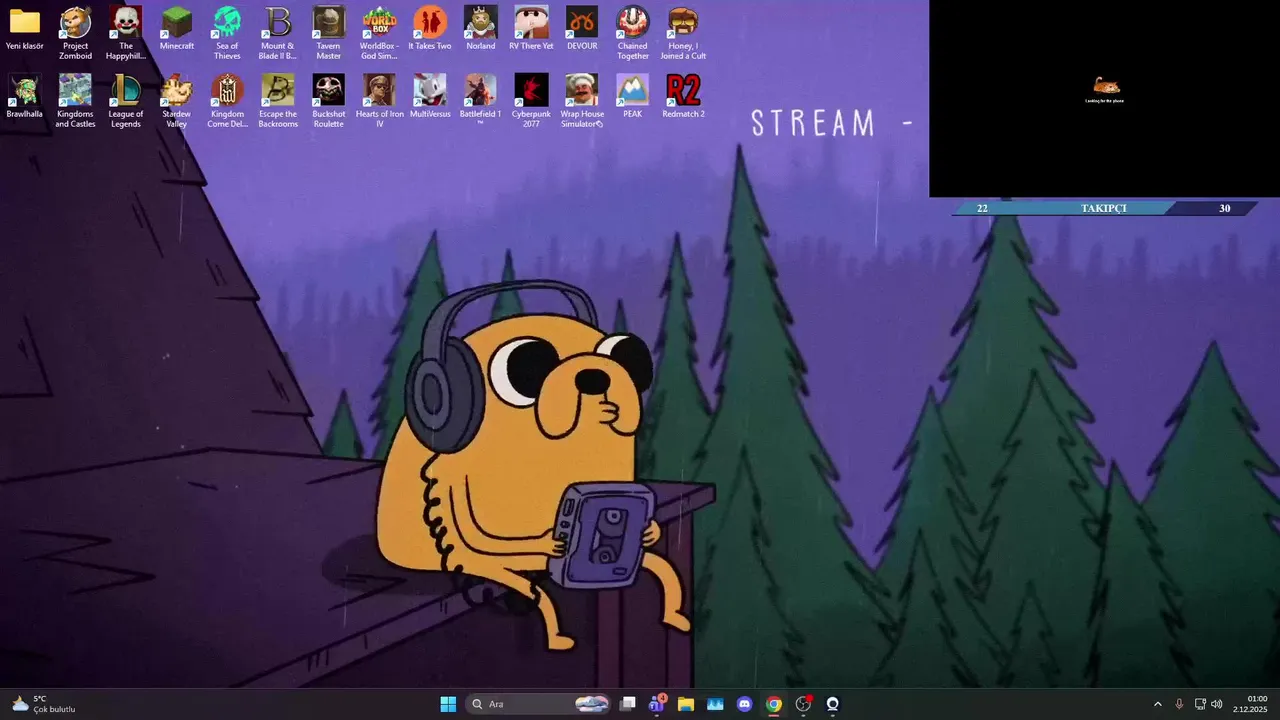Open the blue chart app on taskbar

click(x=715, y=704)
